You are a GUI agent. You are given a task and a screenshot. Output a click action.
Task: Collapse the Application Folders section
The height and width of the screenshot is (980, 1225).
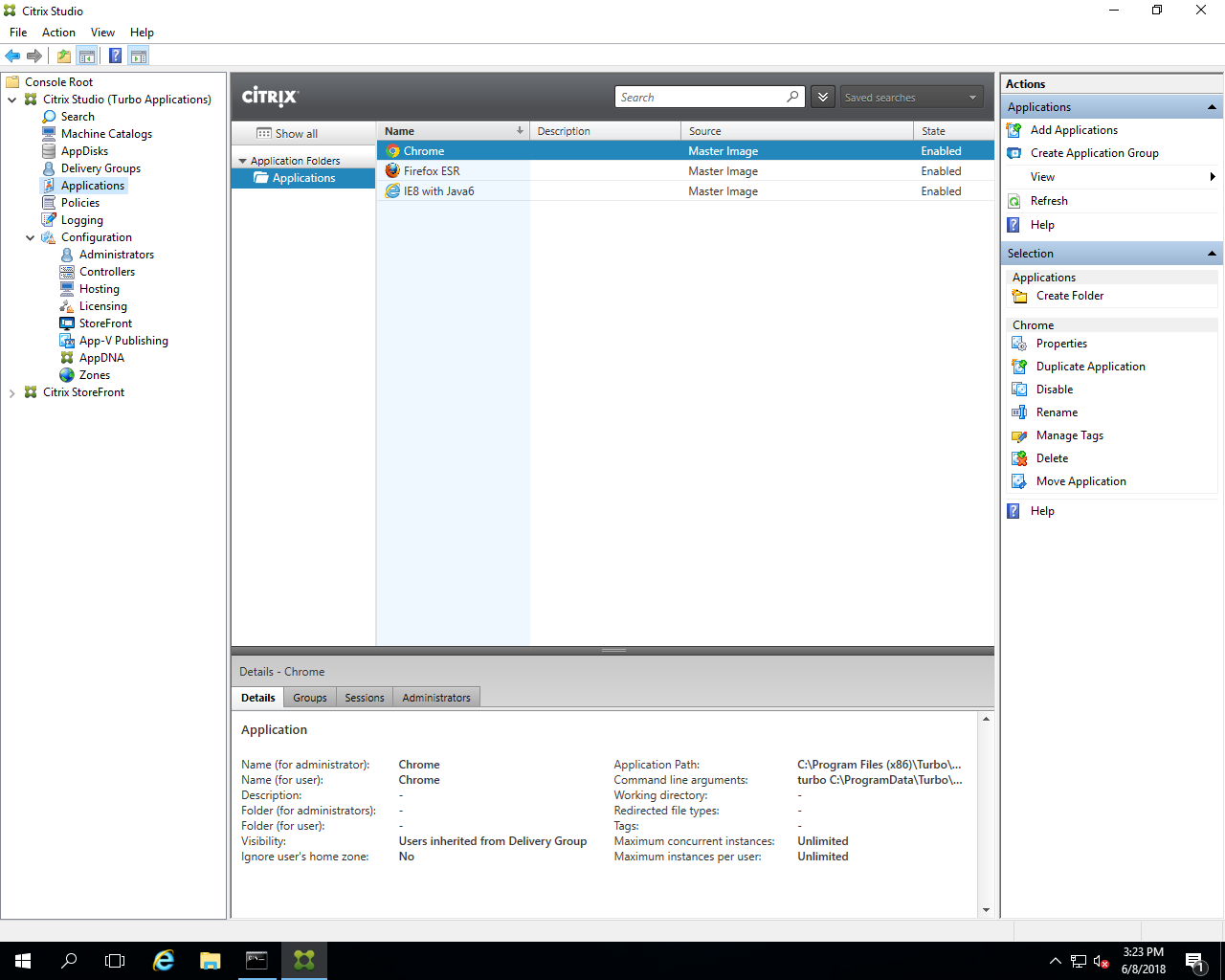(243, 159)
